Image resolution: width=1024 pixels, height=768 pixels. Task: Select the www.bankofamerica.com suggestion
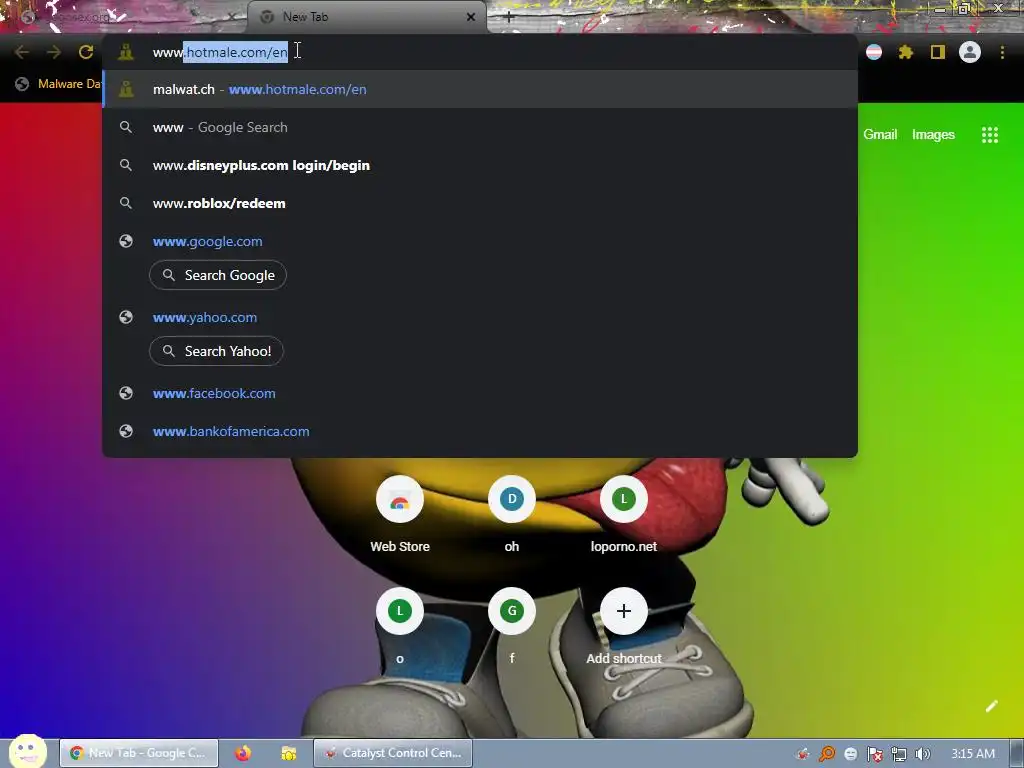(480, 431)
